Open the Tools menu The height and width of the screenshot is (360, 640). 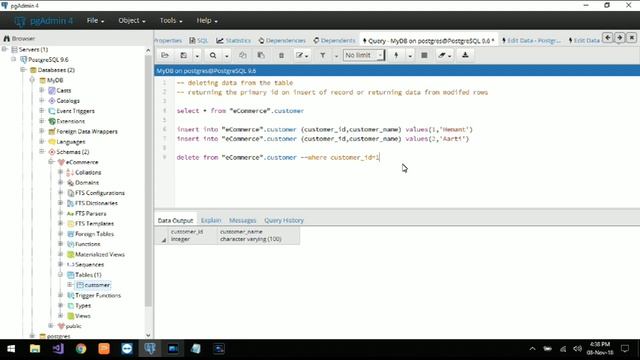171,20
